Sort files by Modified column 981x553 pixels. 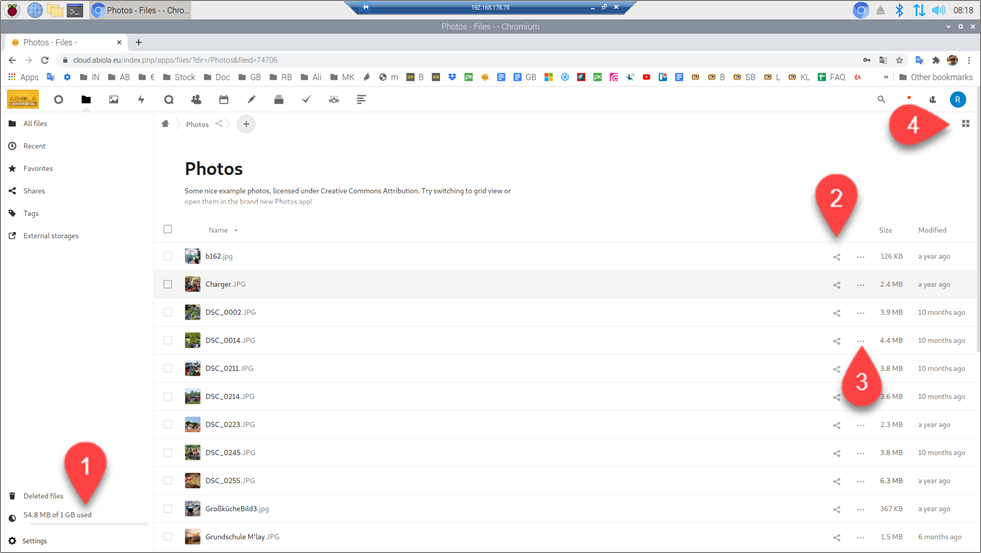(932, 230)
